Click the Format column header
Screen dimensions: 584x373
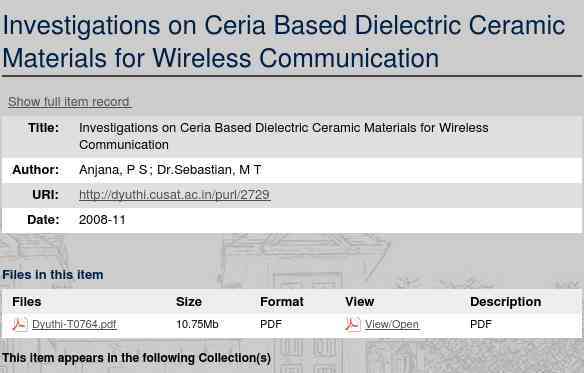click(x=282, y=301)
